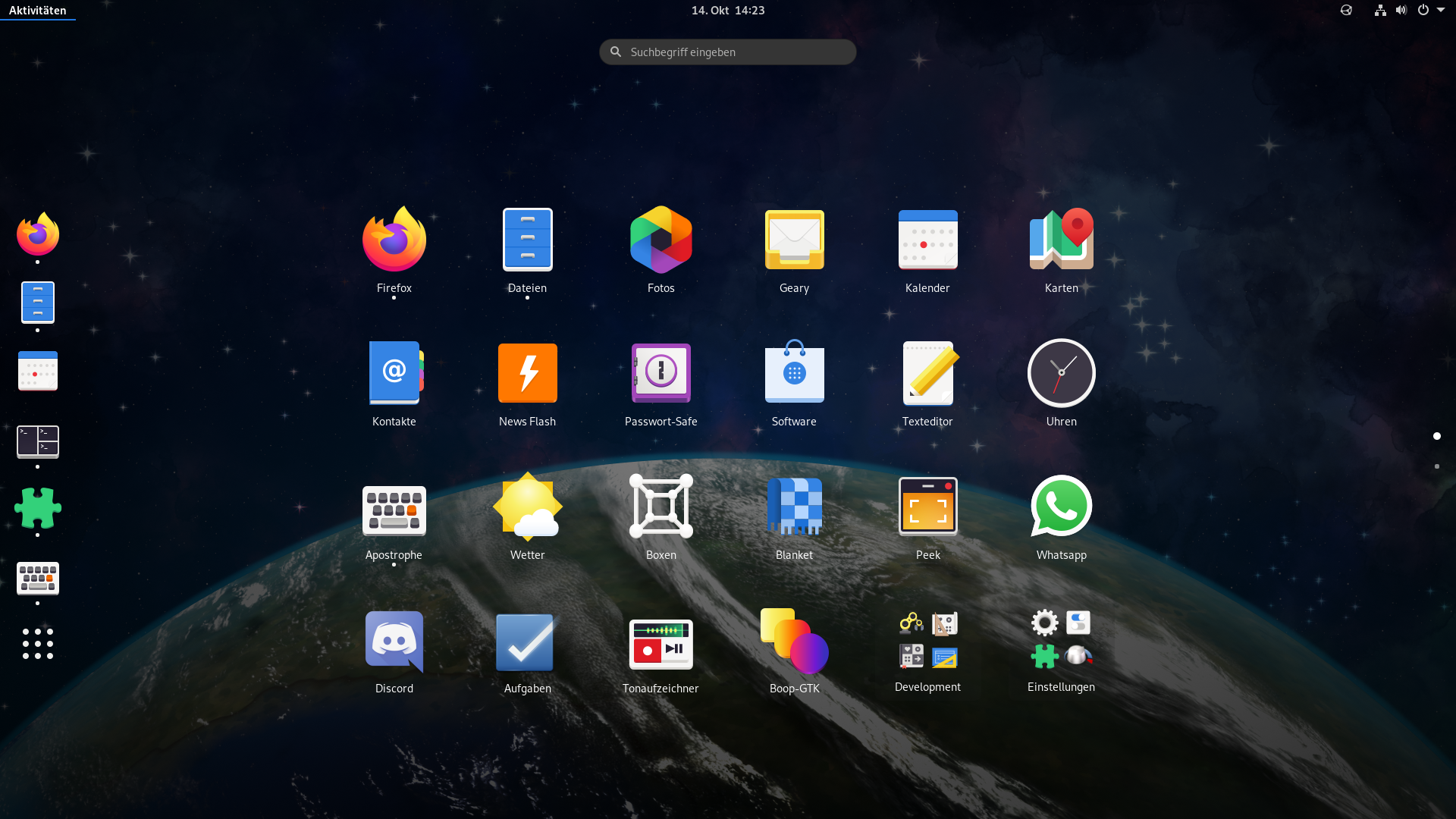Viewport: 1456px width, 819px height.
Task: Open the system menu power dropdown arrow
Action: point(1441,10)
